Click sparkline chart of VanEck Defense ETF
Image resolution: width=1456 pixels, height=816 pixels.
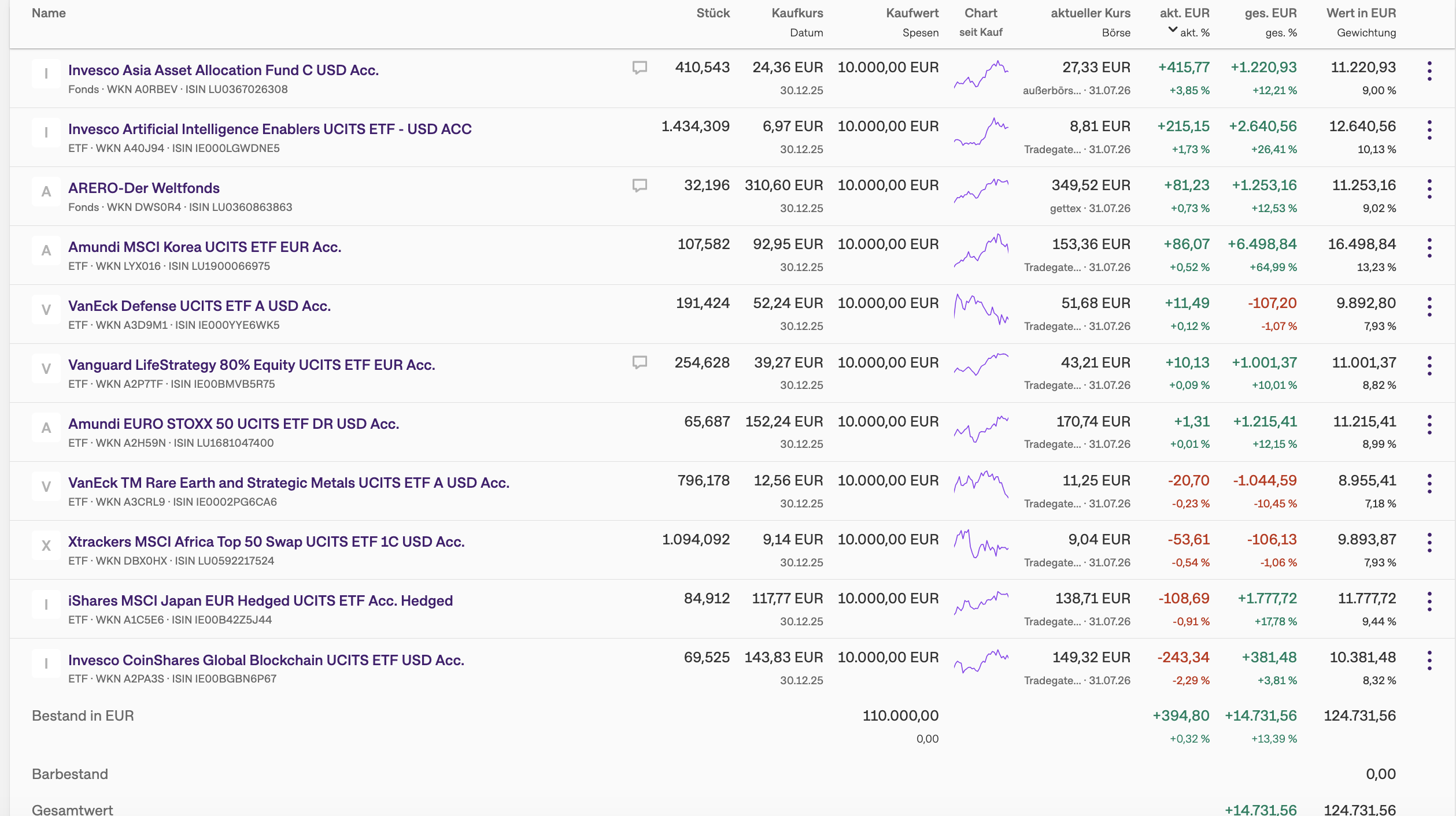point(981,310)
